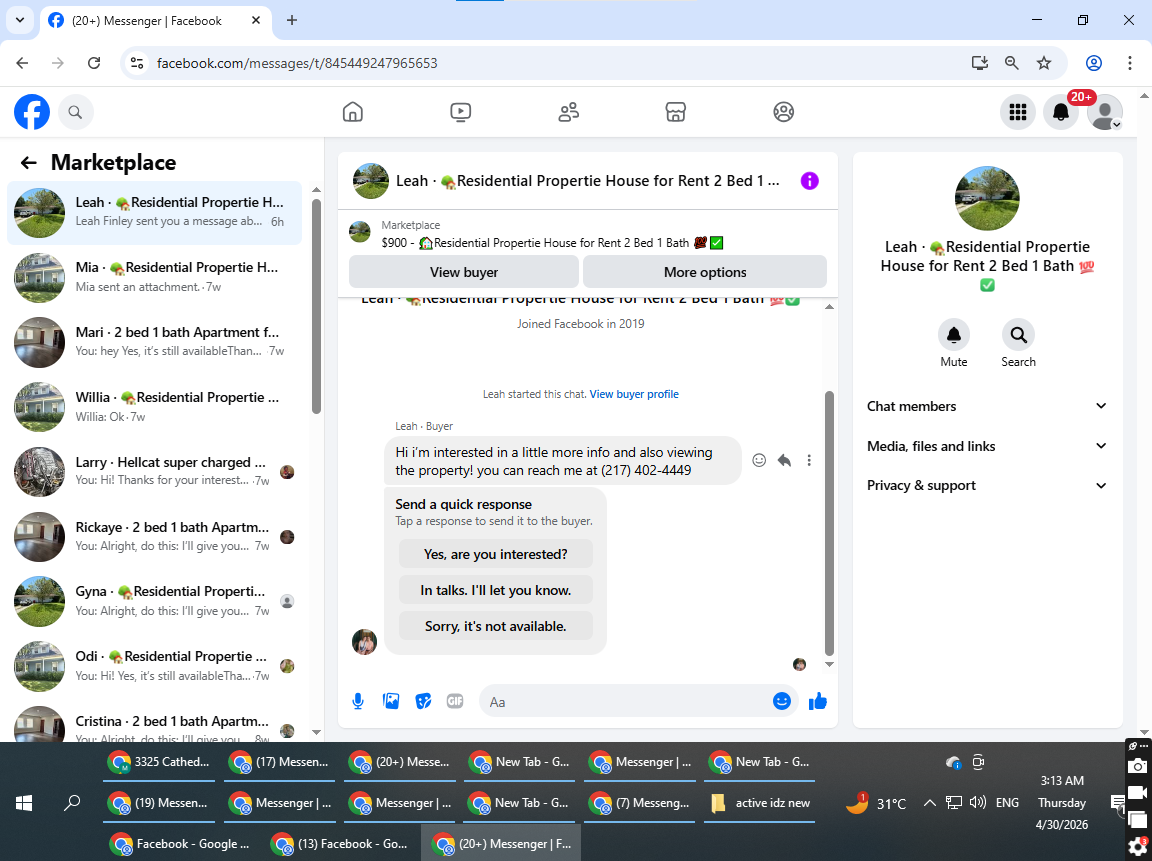Click the listing thumbnail in Marketplace header row
This screenshot has height=861, width=1152.
[360, 232]
